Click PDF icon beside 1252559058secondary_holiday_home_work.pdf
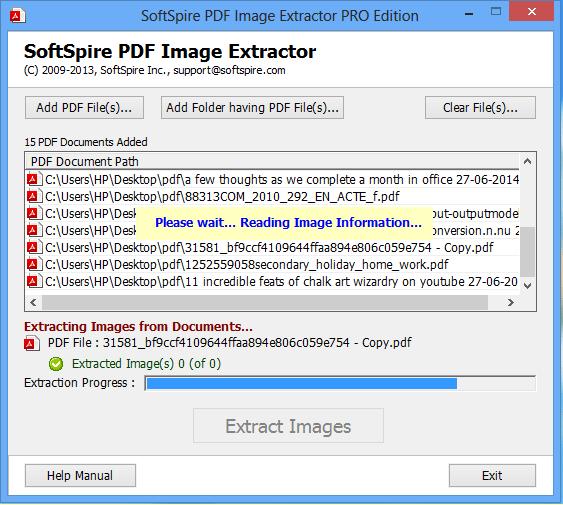Image resolution: width=563 pixels, height=505 pixels. click(34, 265)
